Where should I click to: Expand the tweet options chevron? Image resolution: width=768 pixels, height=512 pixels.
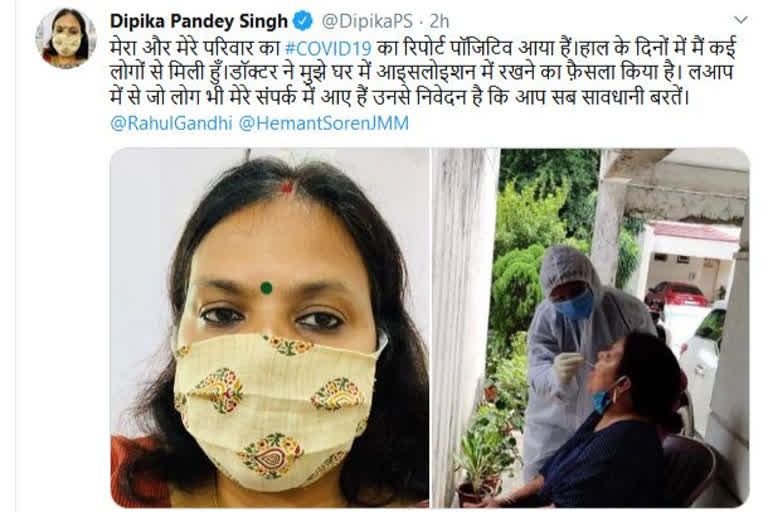point(741,20)
